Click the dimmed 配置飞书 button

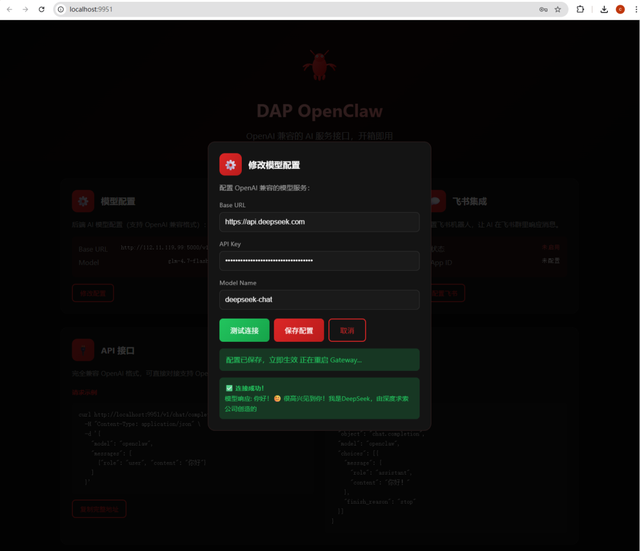(448, 293)
